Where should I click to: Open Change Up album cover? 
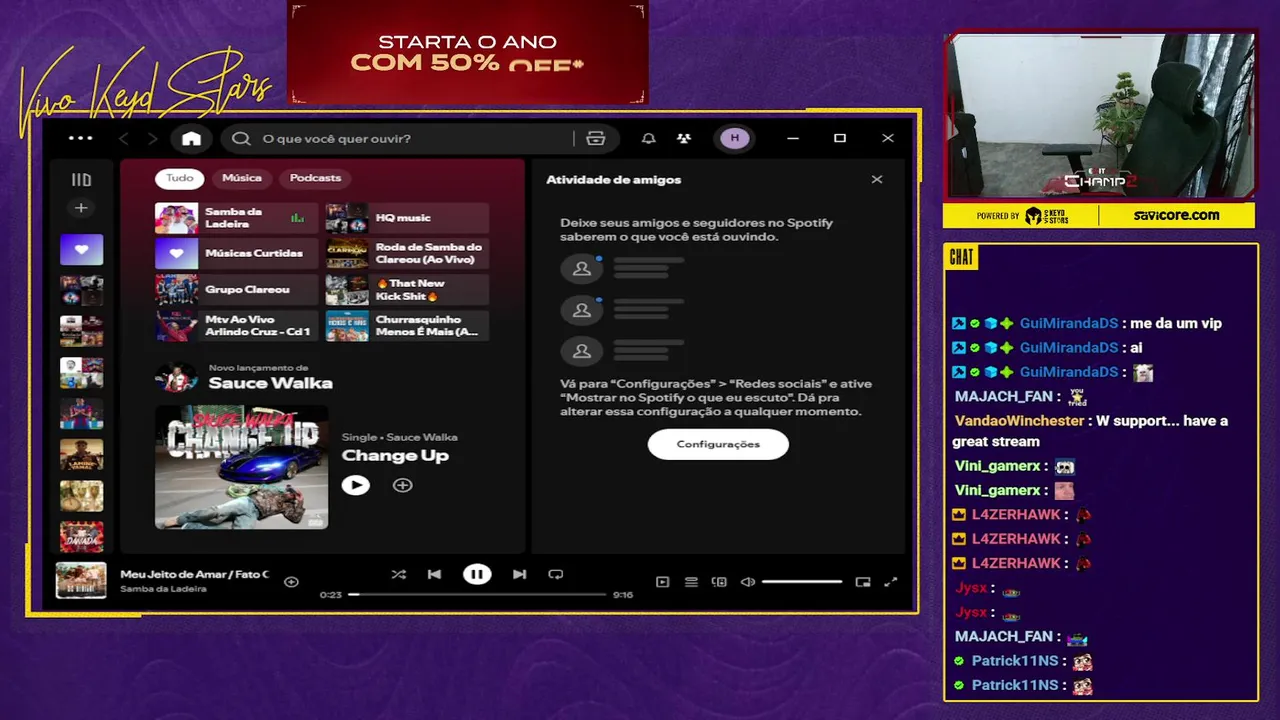(241, 466)
